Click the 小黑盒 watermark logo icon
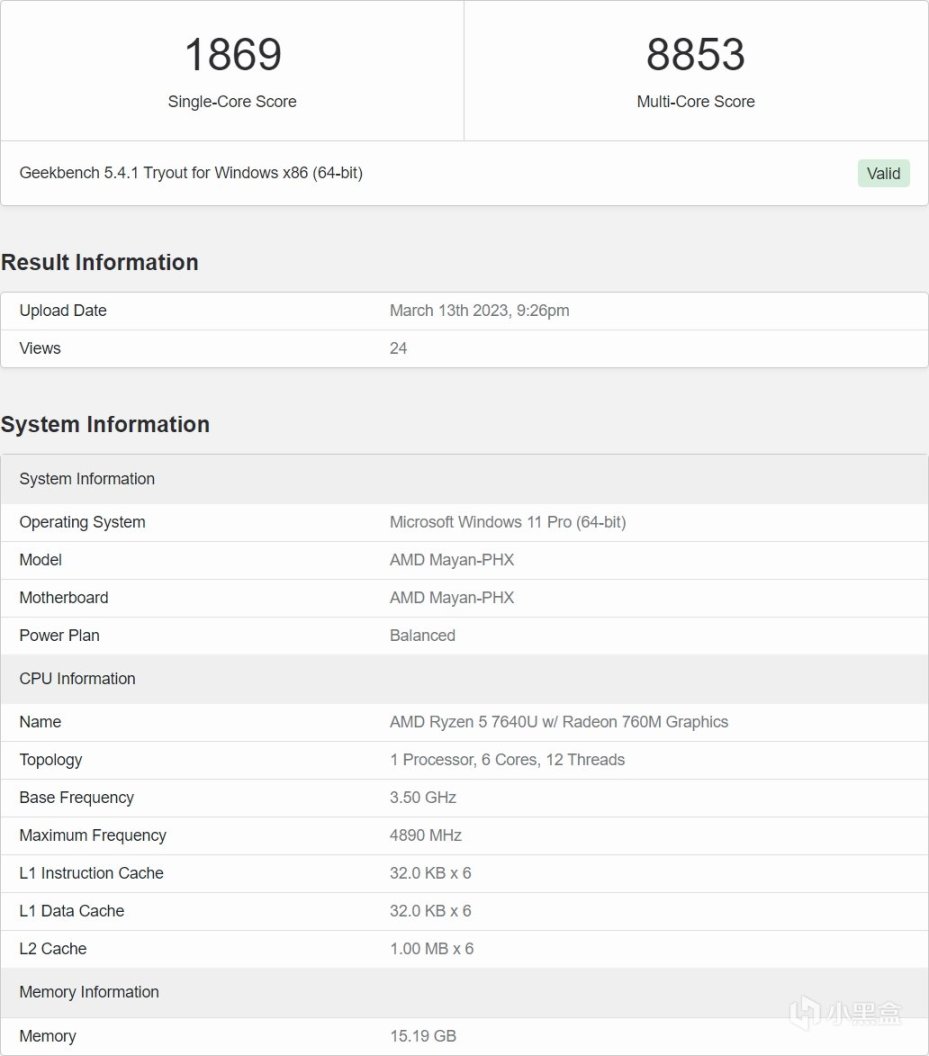This screenshot has width=929, height=1056. 804,1014
